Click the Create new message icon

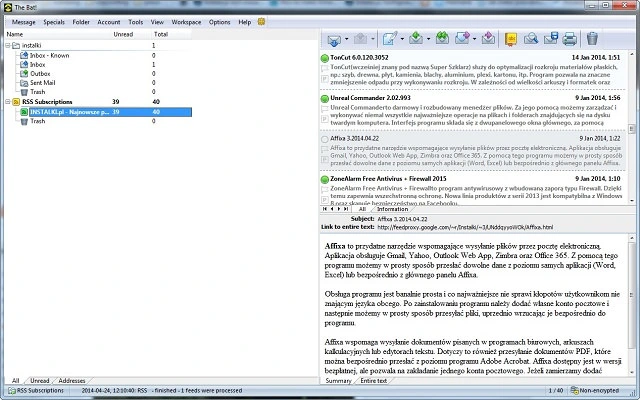(x=390, y=39)
